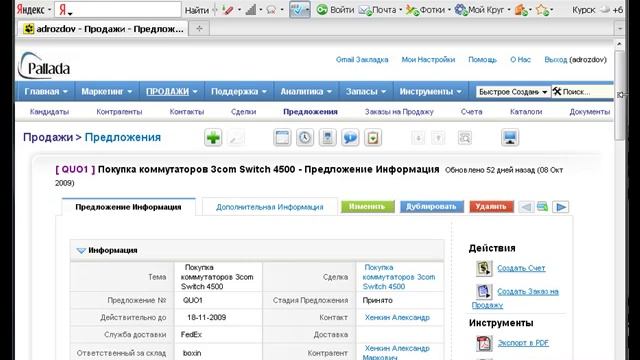Expand the Поддержка menu
Screen dimensions: 640x360
(x=239, y=91)
